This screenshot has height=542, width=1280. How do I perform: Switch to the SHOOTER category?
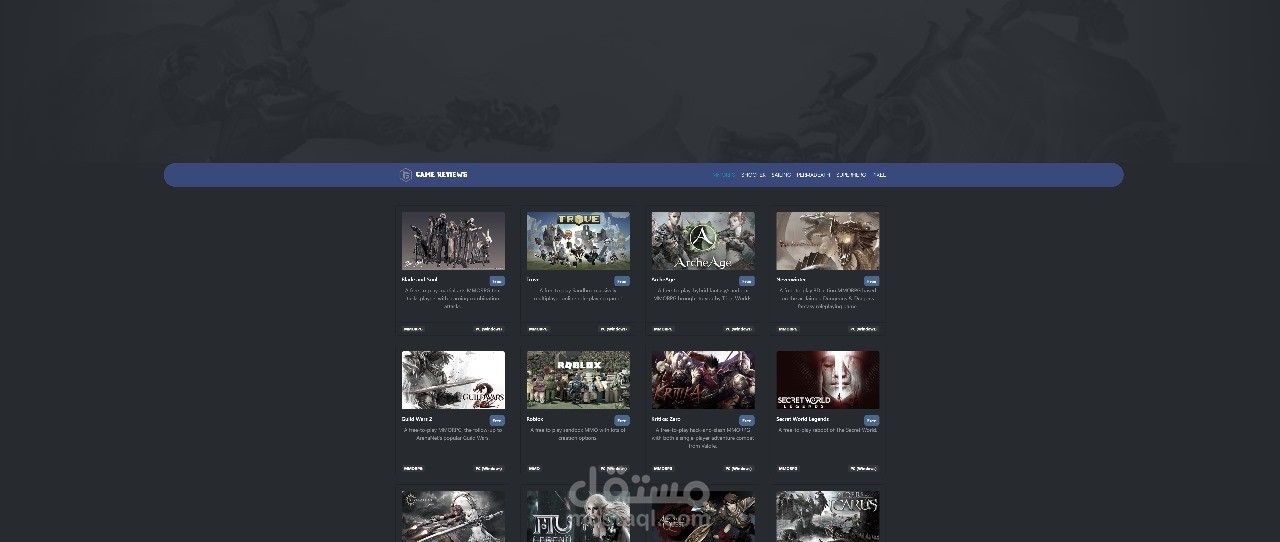tap(753, 175)
